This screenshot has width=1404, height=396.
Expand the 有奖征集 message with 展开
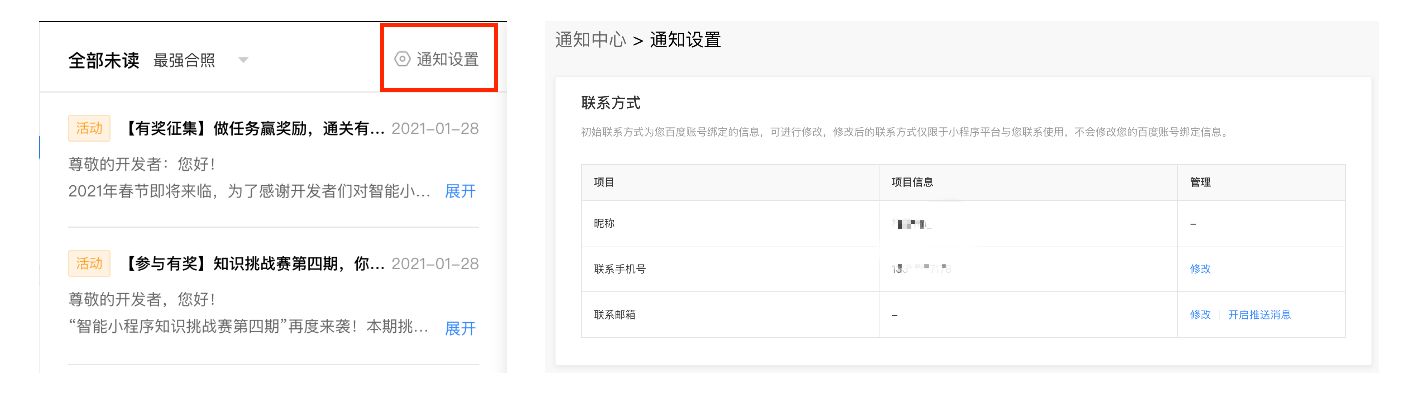tap(460, 191)
